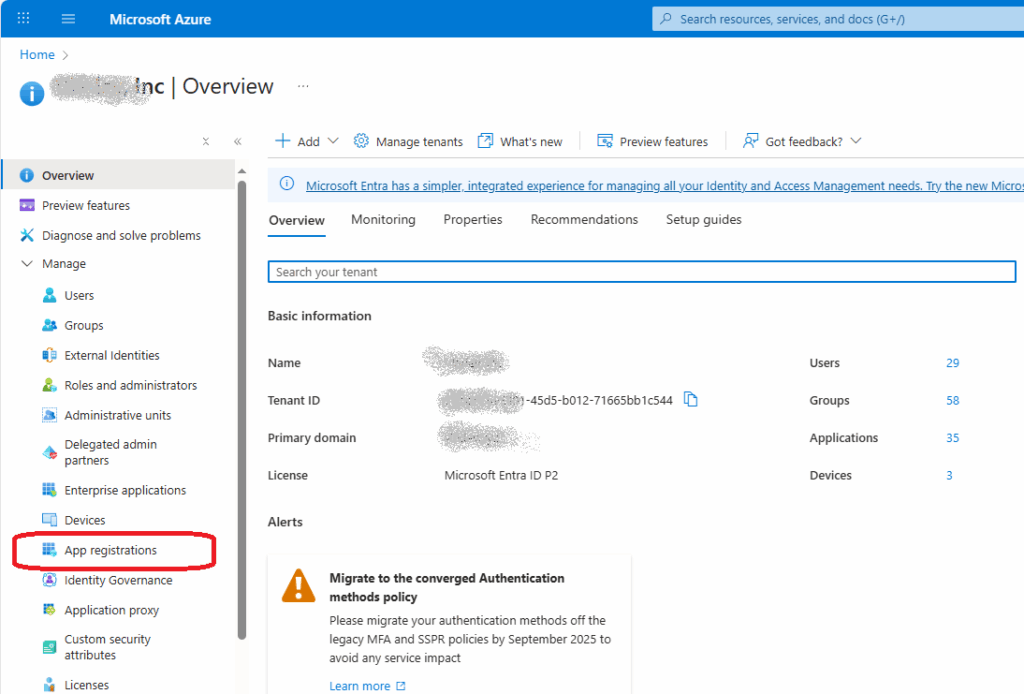Close the sidebar search with X icon
The image size is (1024, 694).
(206, 141)
